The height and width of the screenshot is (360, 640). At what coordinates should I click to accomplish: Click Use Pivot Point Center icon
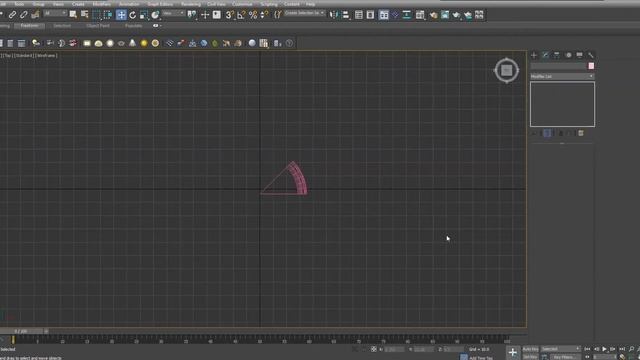pos(192,15)
